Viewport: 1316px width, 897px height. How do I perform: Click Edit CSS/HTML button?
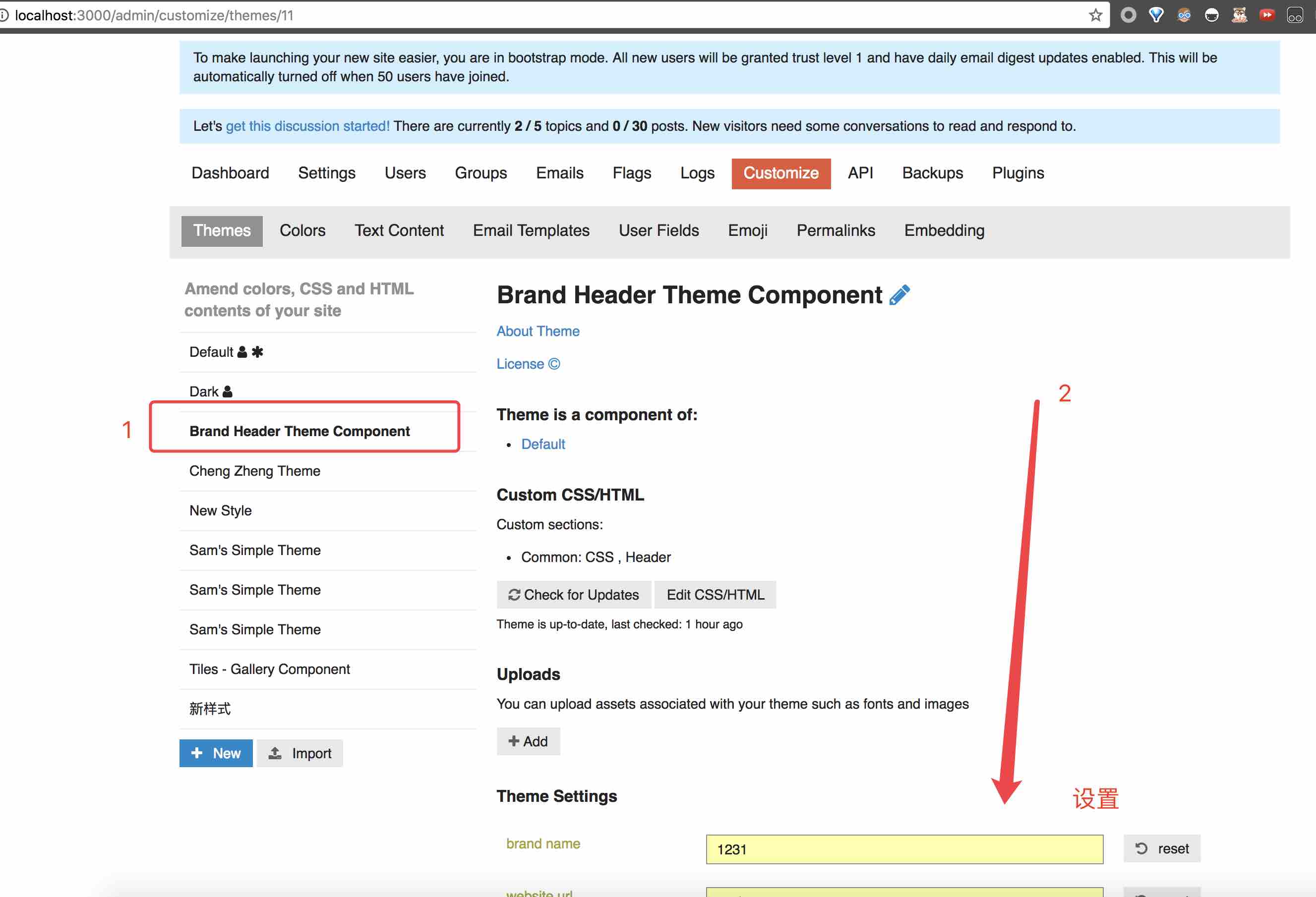[715, 594]
